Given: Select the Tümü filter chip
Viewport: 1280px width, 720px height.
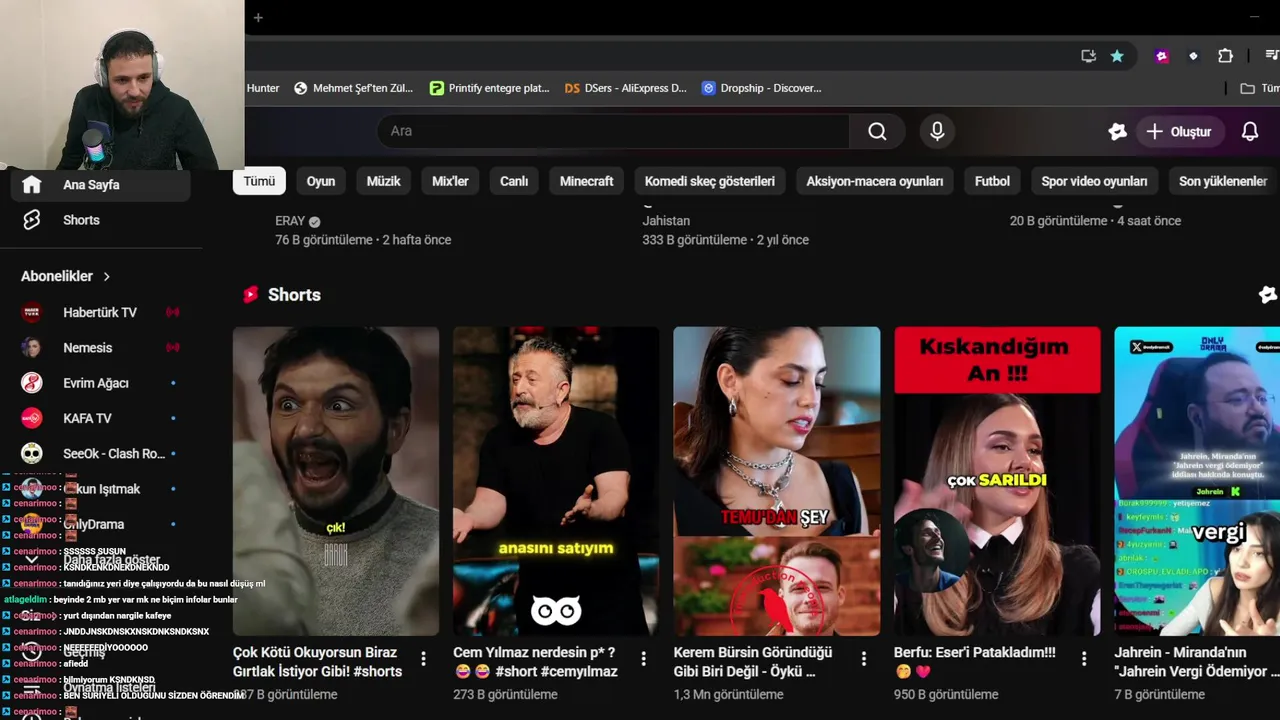Looking at the screenshot, I should click(259, 181).
